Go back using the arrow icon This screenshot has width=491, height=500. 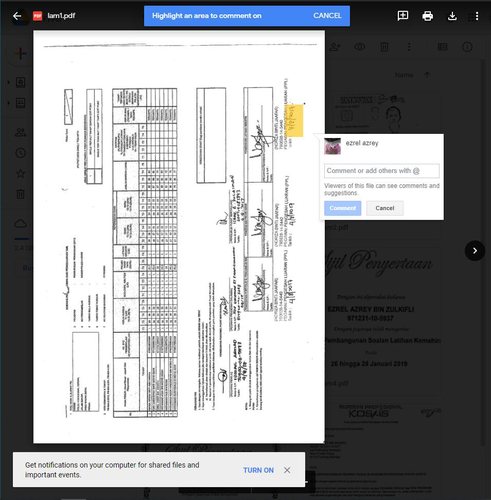point(17,16)
